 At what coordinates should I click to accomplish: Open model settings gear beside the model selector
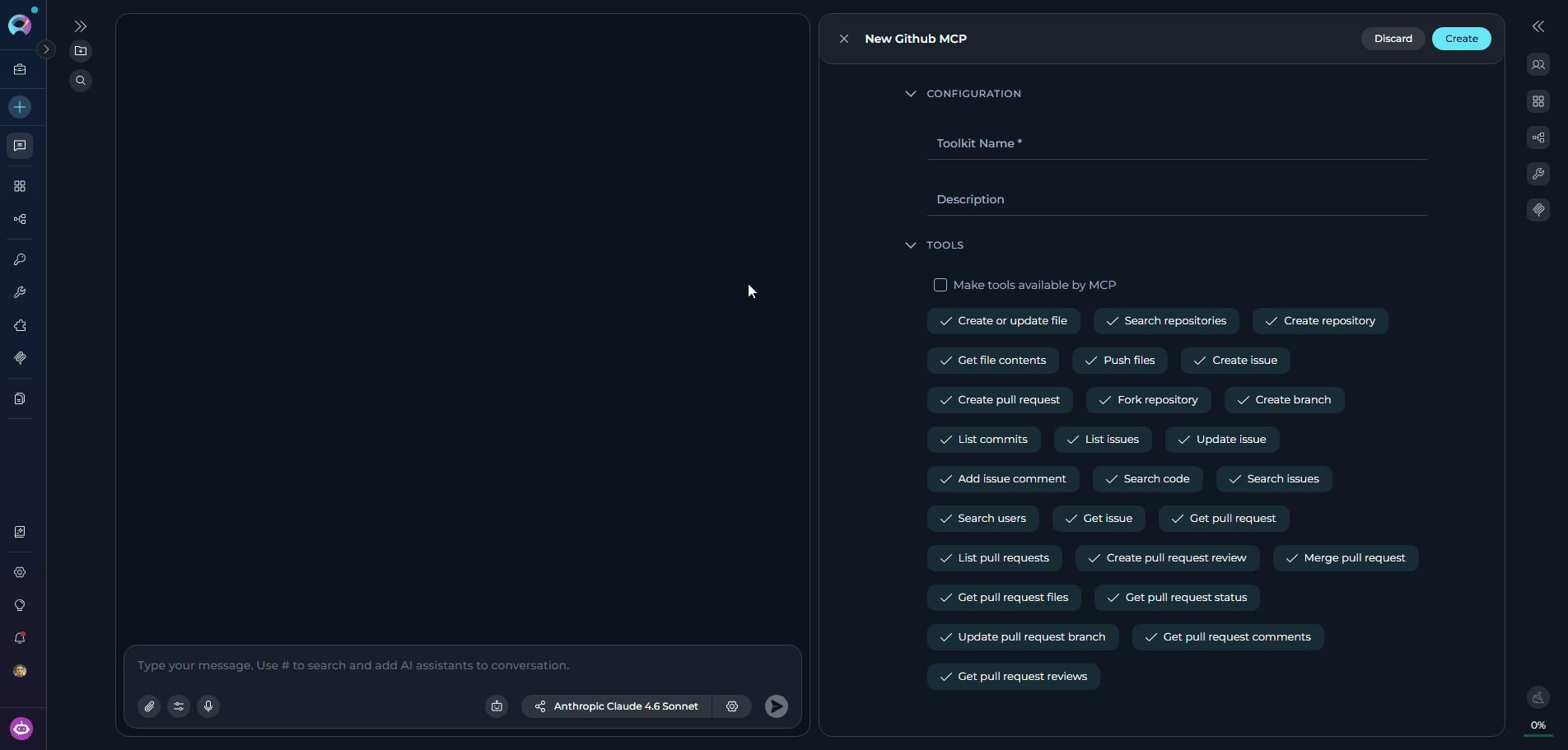click(732, 706)
